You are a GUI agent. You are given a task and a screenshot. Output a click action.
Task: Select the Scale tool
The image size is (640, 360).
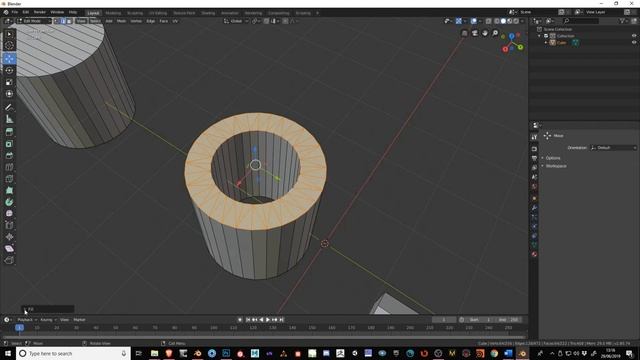pyautogui.click(x=9, y=82)
